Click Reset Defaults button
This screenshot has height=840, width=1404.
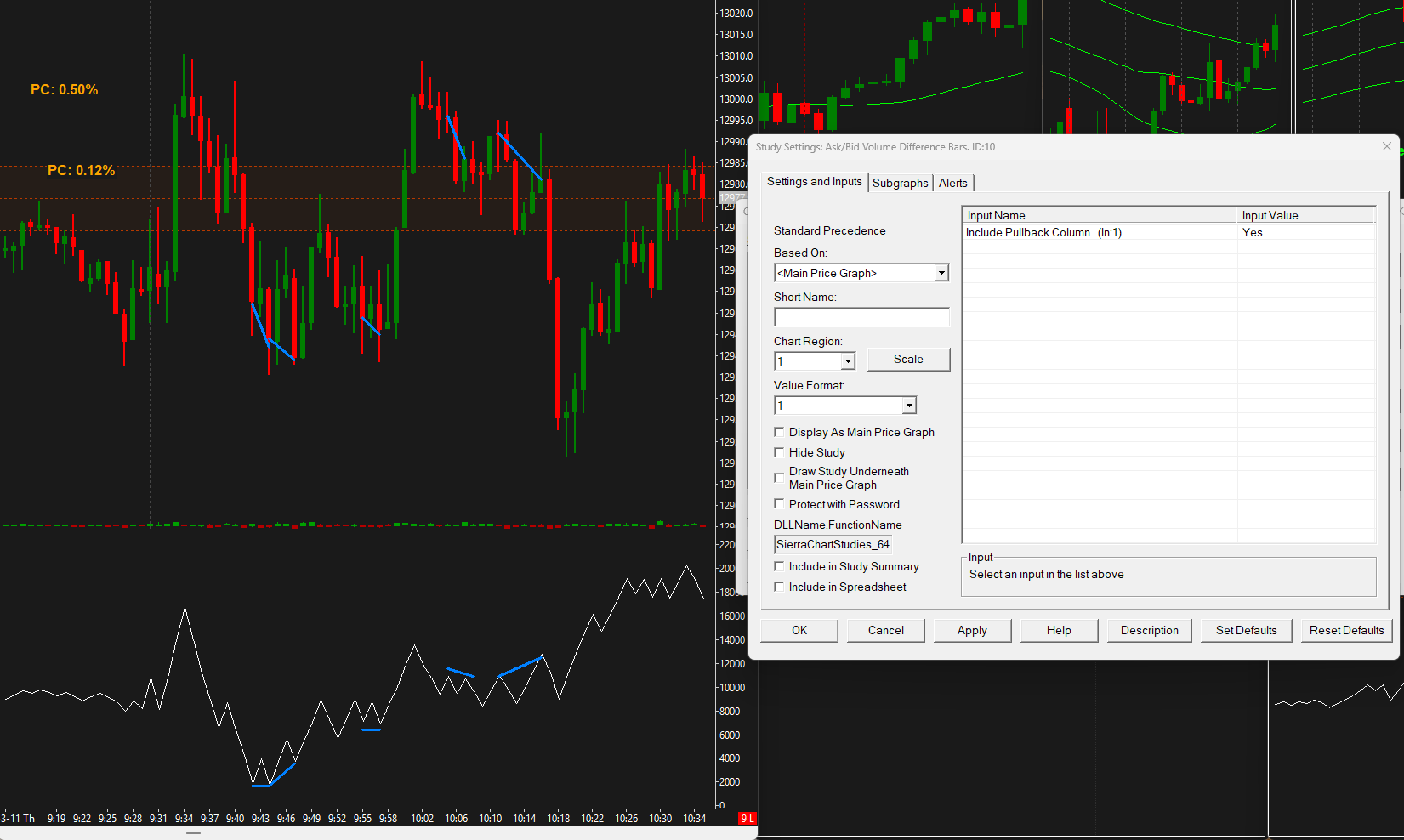click(1347, 631)
